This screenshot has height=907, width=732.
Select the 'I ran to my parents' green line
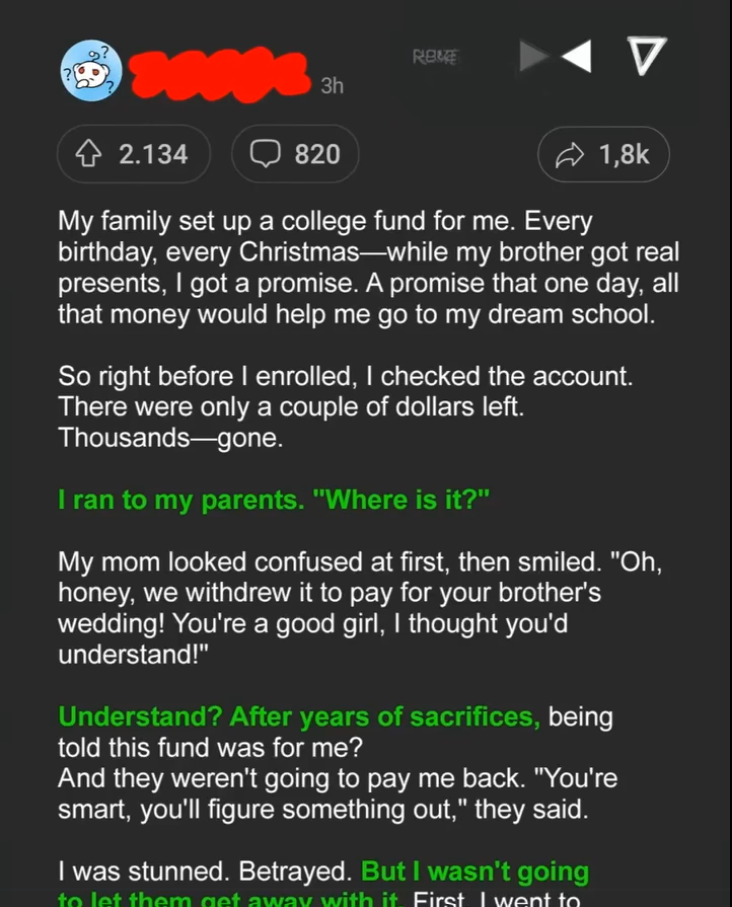(274, 500)
